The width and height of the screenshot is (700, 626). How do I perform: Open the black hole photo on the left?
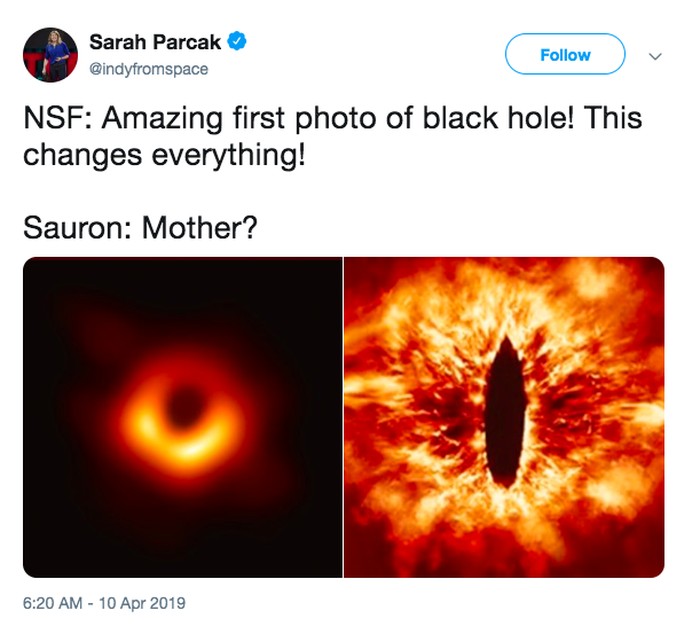182,417
